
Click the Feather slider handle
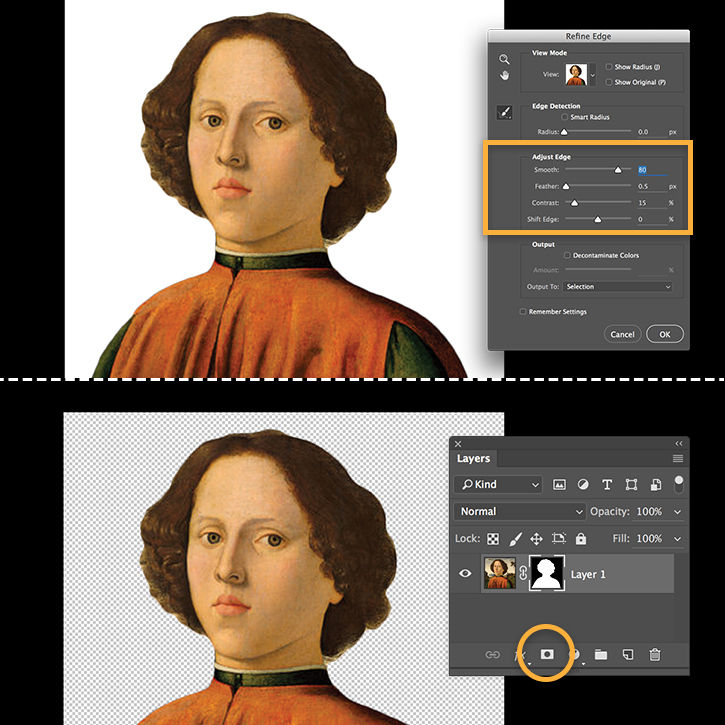(x=565, y=186)
